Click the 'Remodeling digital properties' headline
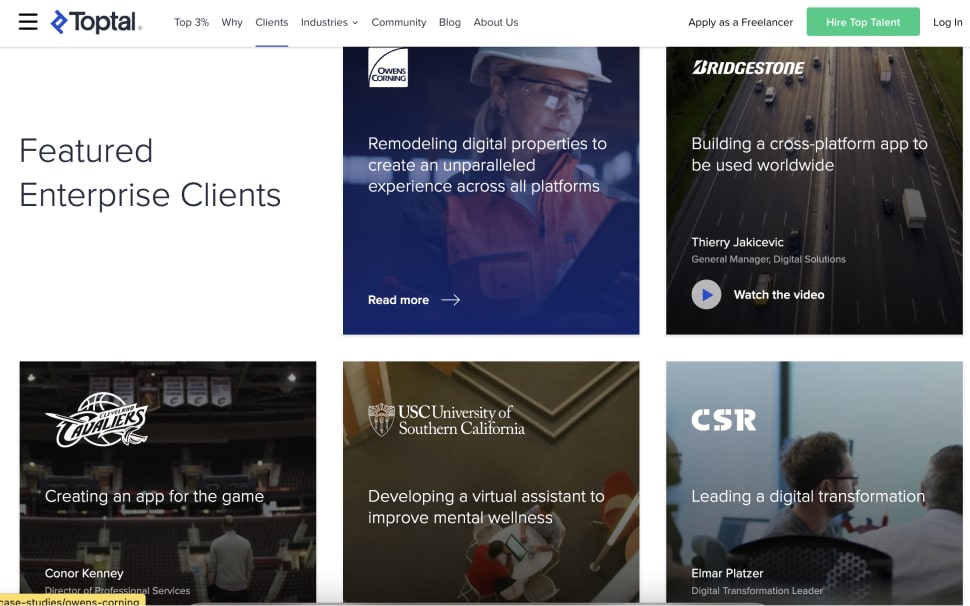 pos(487,165)
